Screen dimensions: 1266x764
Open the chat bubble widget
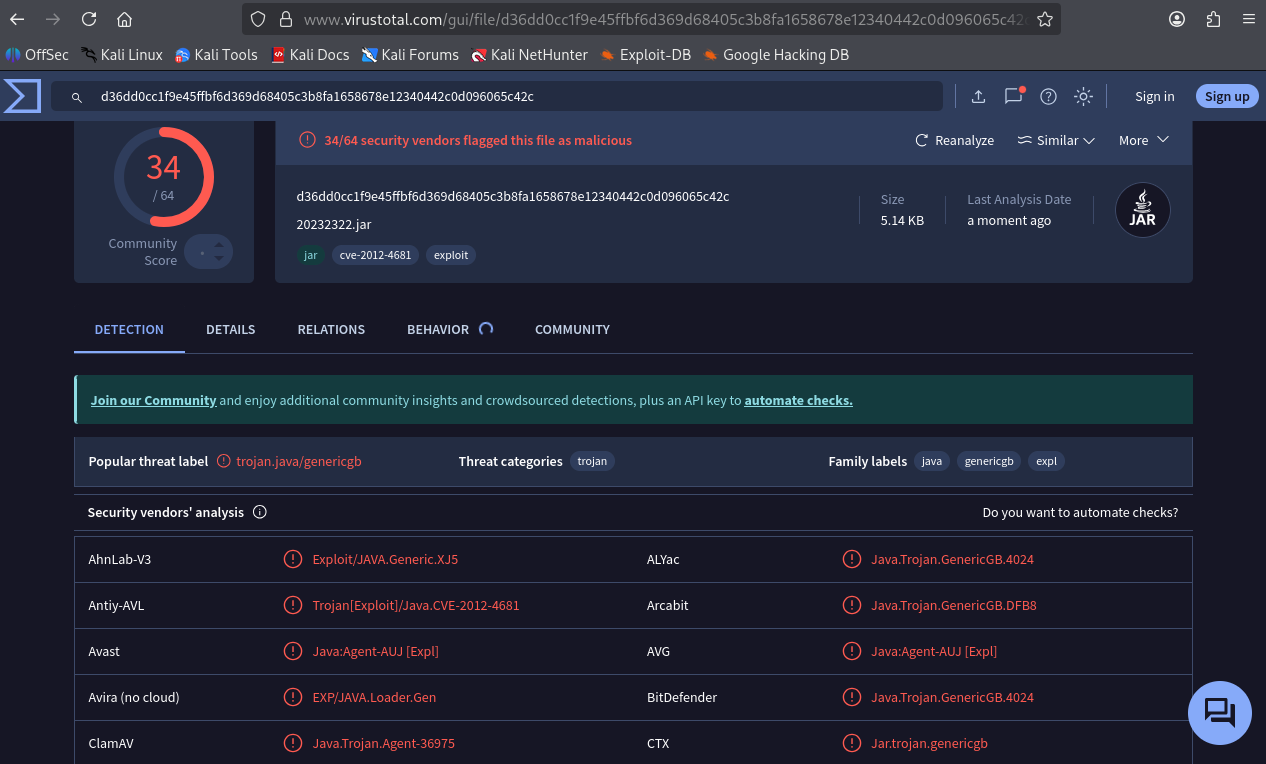(x=1220, y=713)
